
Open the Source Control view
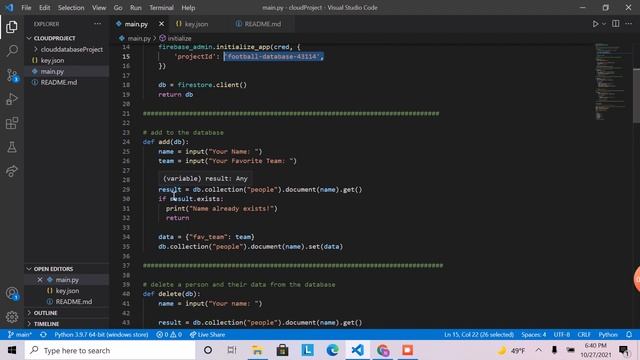(x=12, y=75)
